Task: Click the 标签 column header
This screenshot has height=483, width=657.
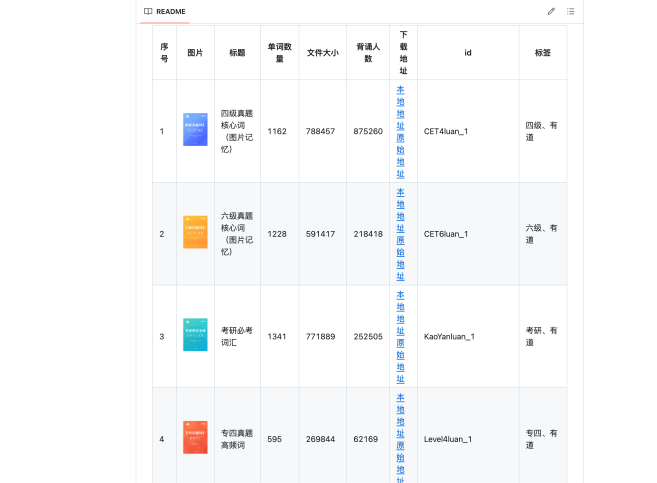Action: tap(542, 52)
